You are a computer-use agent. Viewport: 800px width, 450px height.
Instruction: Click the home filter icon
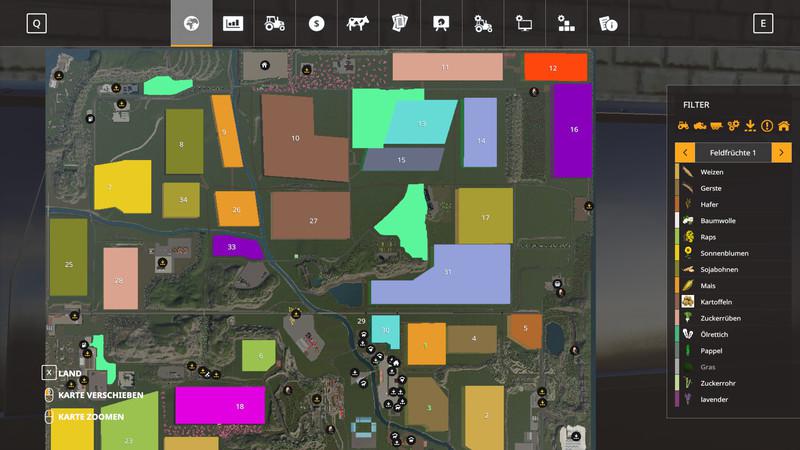tap(783, 126)
